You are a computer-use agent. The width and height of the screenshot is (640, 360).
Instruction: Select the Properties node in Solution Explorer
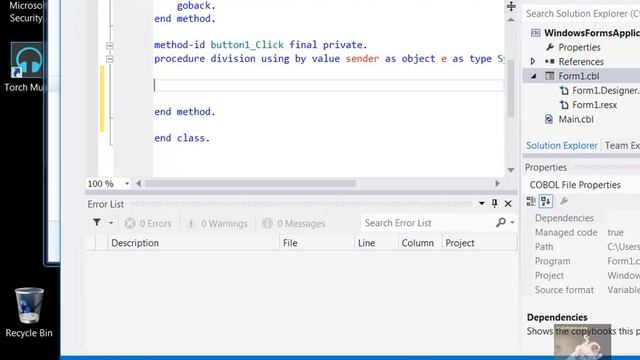pos(579,47)
